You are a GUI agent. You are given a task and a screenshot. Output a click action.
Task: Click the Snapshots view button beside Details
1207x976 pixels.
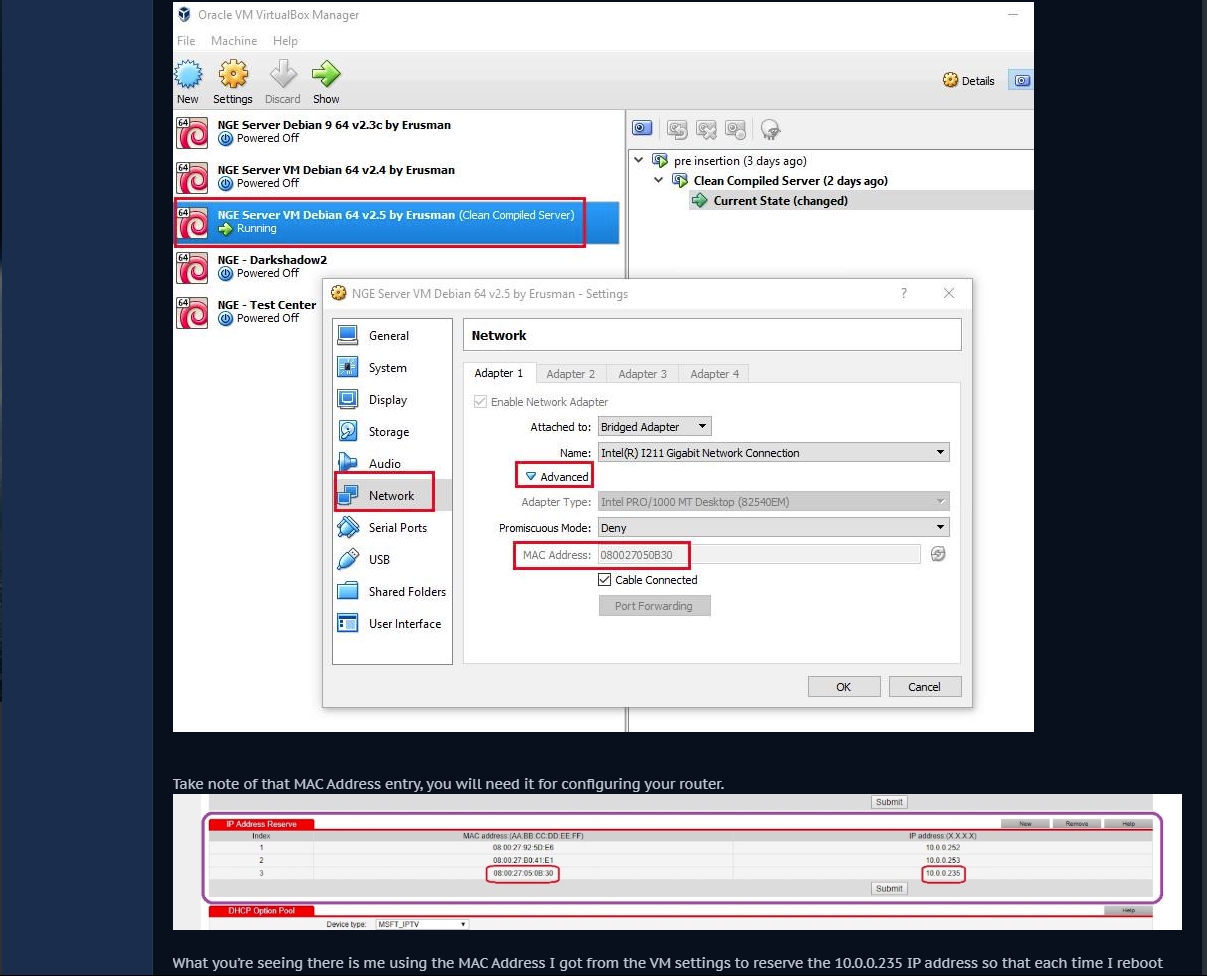(1021, 81)
